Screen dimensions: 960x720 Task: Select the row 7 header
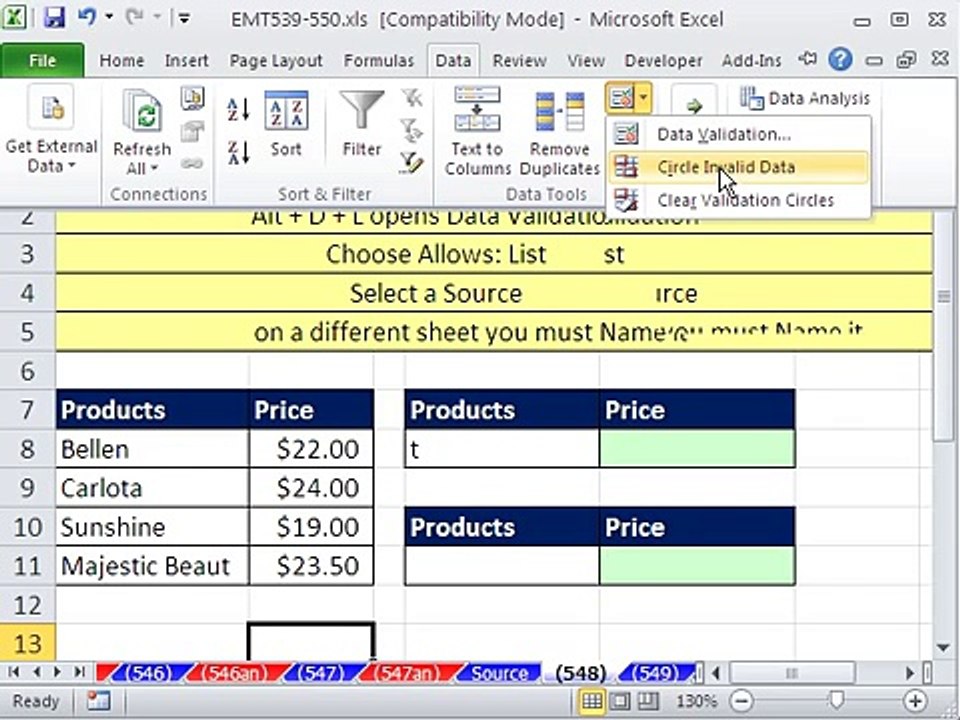(x=28, y=410)
